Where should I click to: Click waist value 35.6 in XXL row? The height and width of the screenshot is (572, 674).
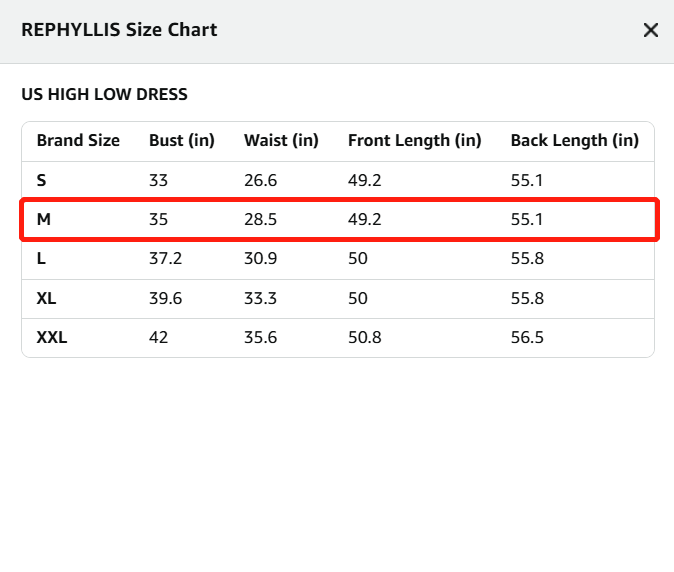point(260,337)
